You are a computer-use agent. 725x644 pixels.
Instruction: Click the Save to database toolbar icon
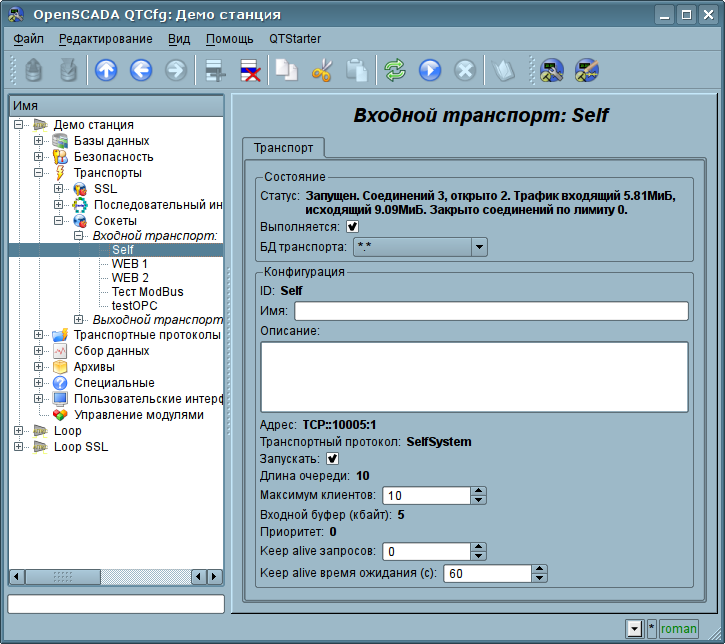(x=68, y=71)
